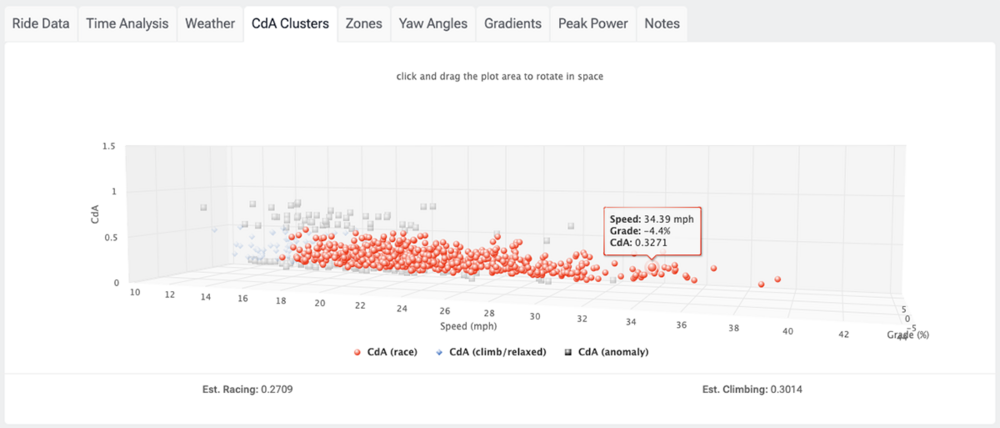Toggle the CdA (anomaly) legend series

point(607,352)
